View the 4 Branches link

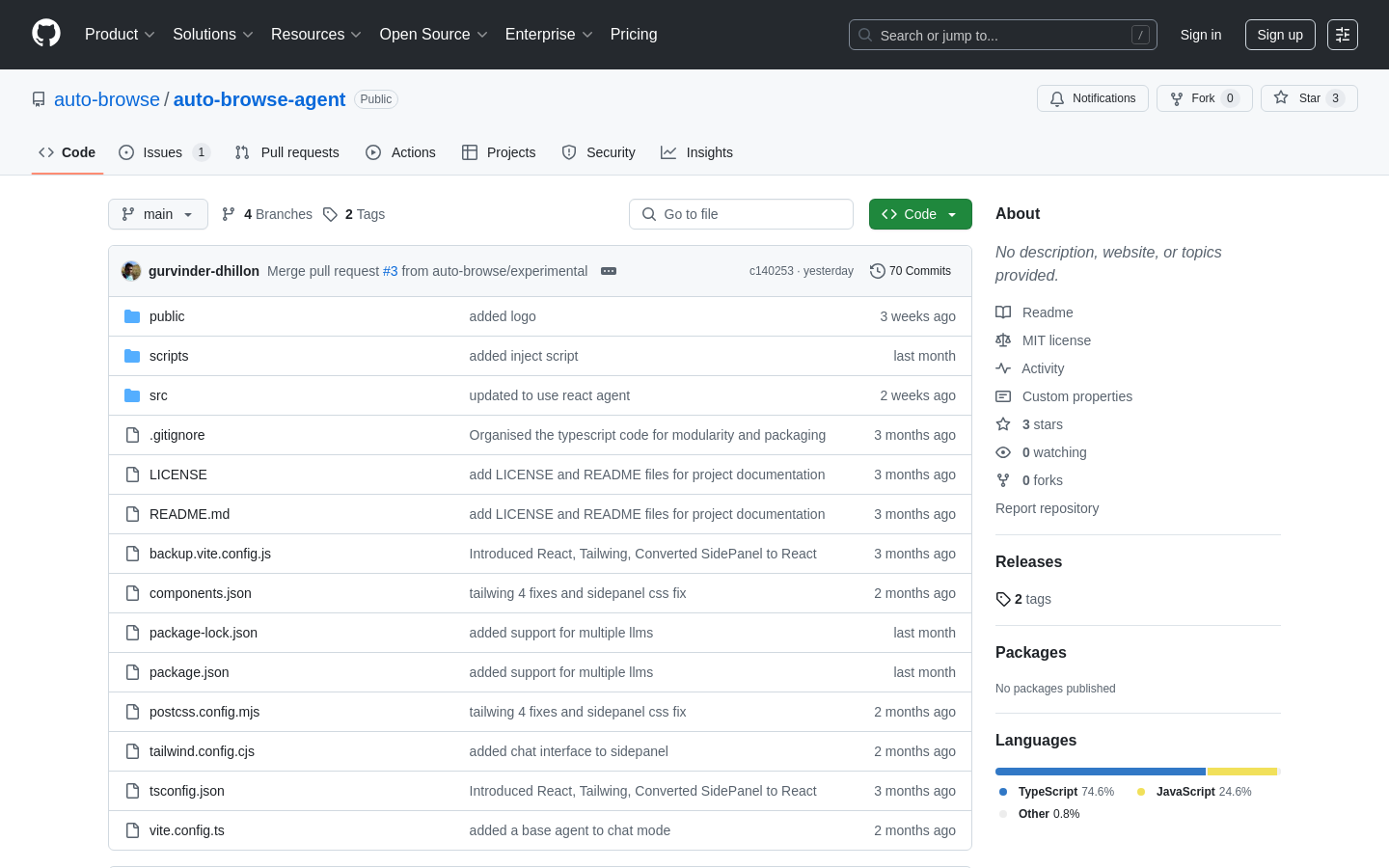[x=267, y=214]
